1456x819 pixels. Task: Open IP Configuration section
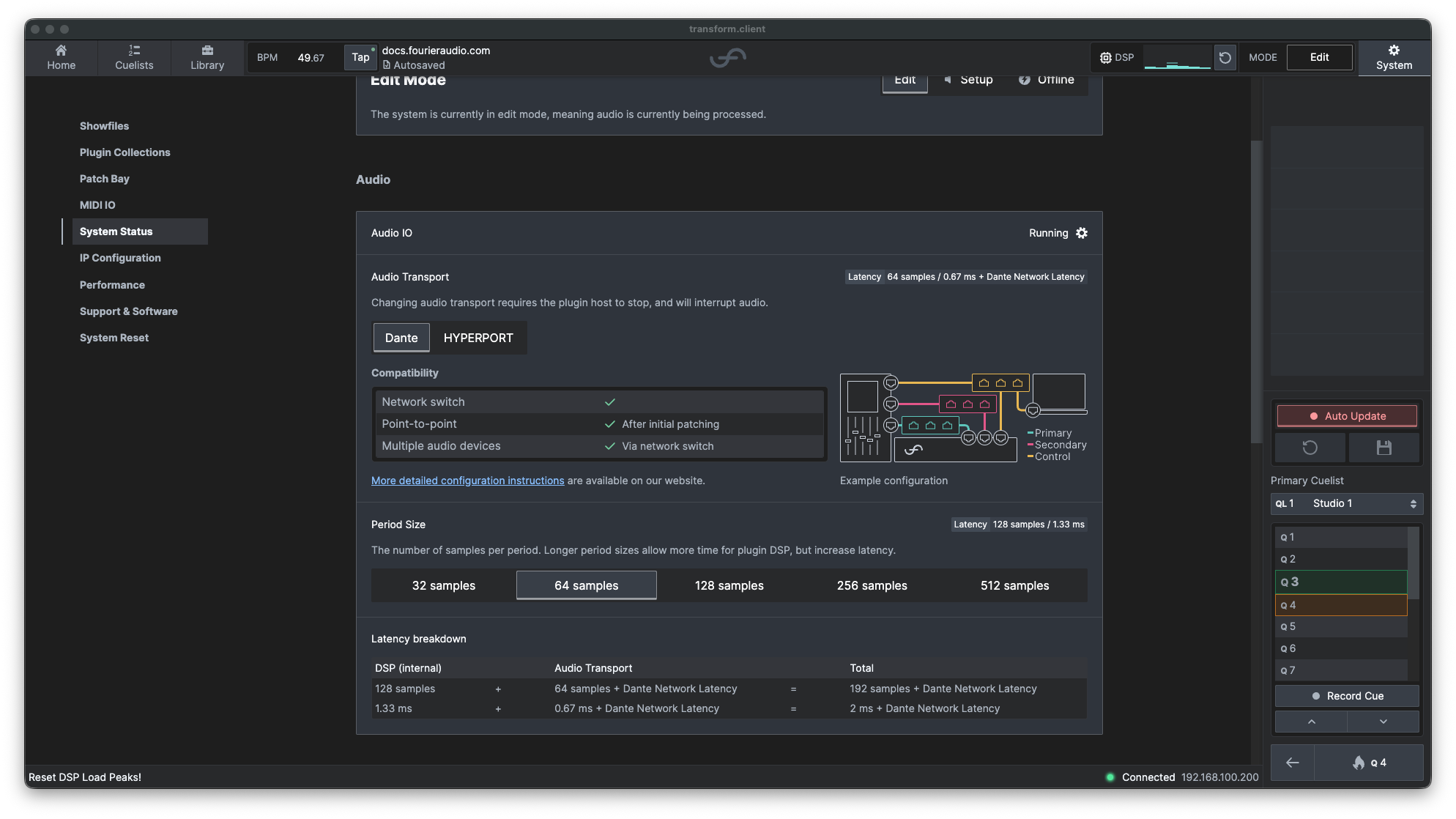point(120,258)
